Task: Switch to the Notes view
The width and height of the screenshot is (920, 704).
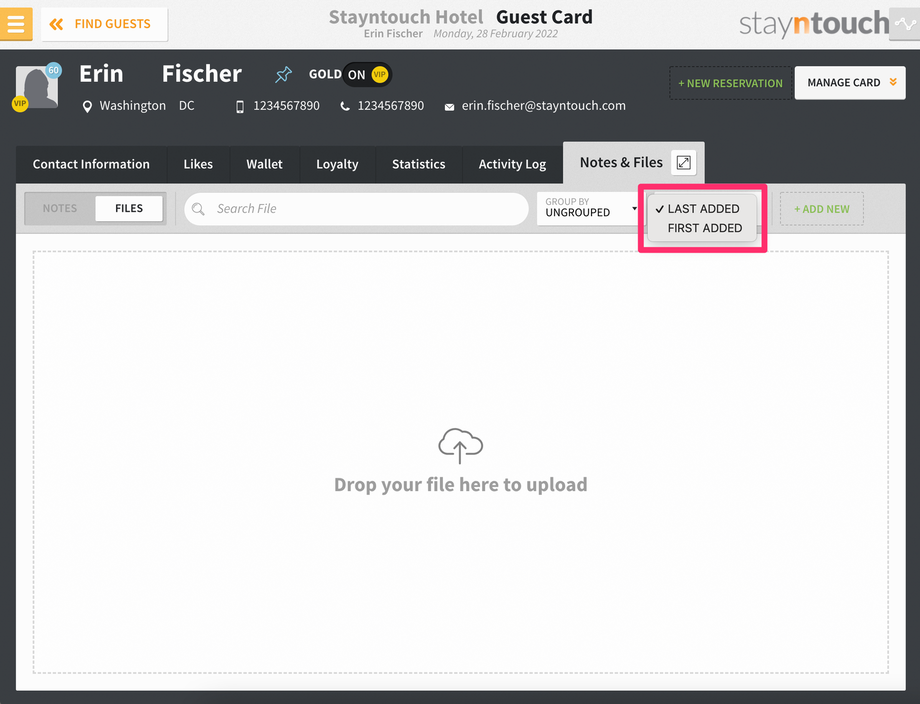Action: tap(60, 208)
